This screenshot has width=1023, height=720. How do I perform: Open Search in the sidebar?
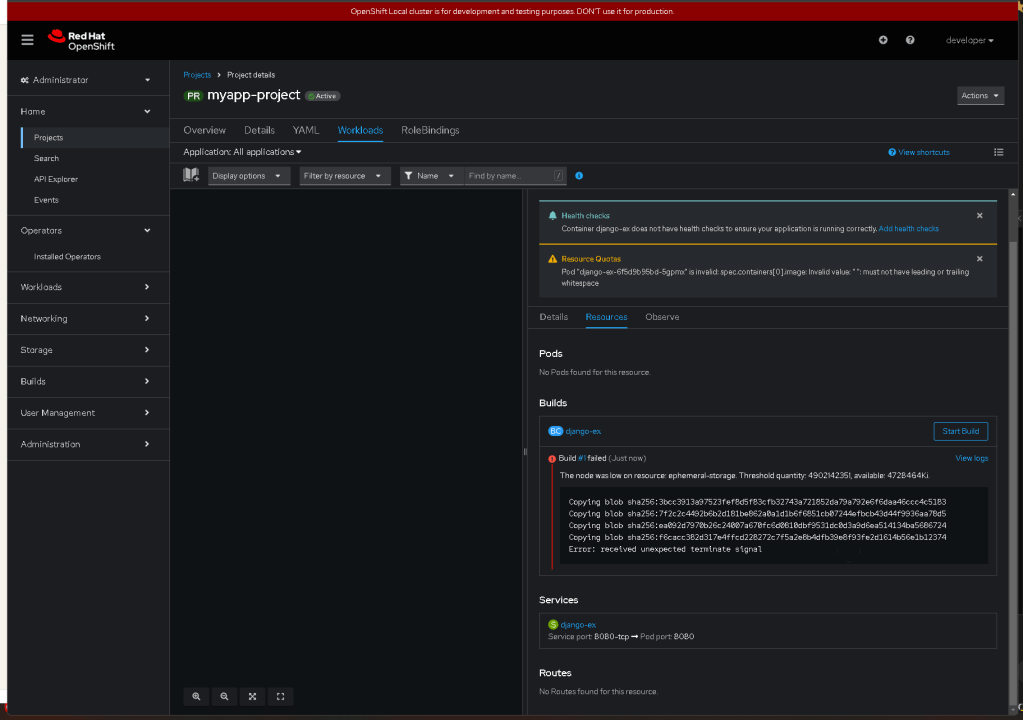[x=46, y=158]
